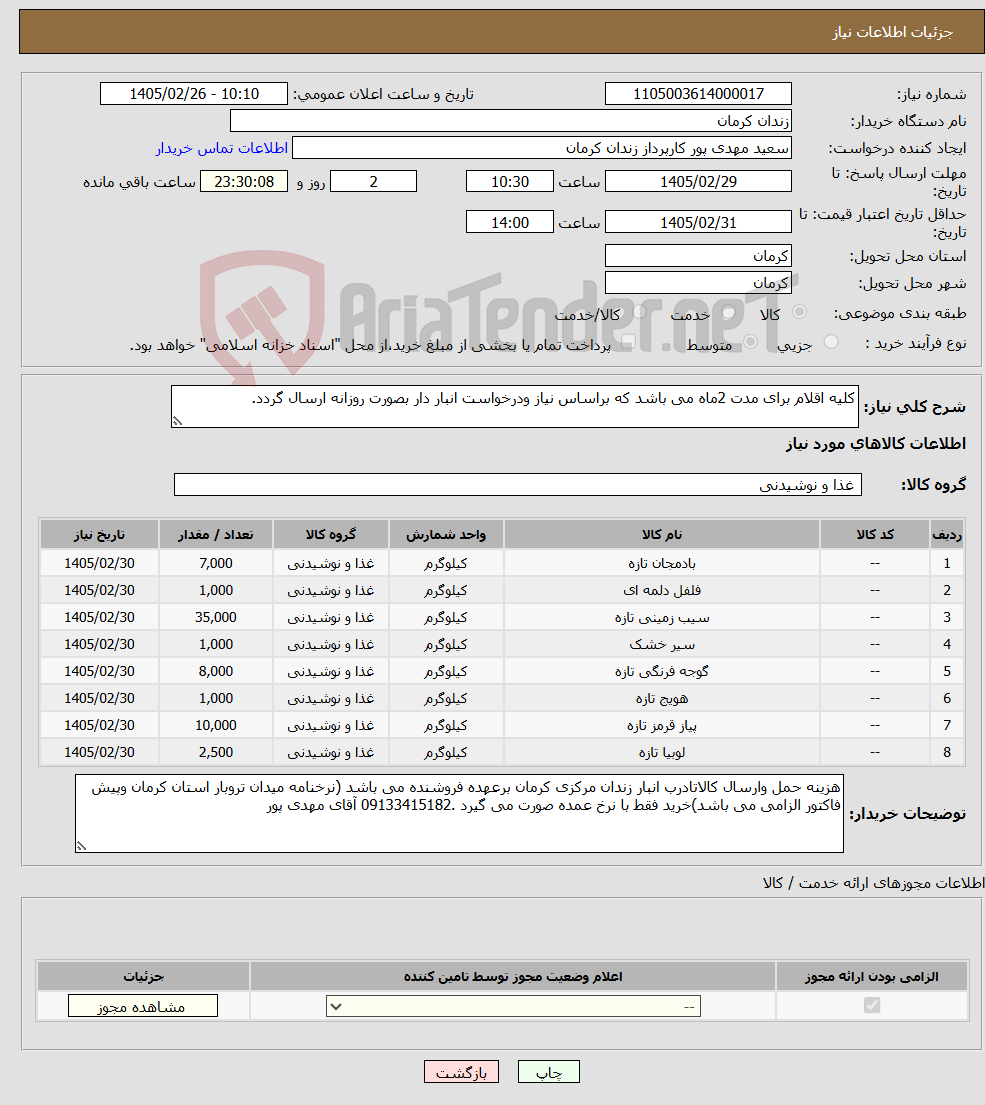Select the فلفل دلمه ای item
Viewport: 985px width, 1105px height.
[662, 590]
